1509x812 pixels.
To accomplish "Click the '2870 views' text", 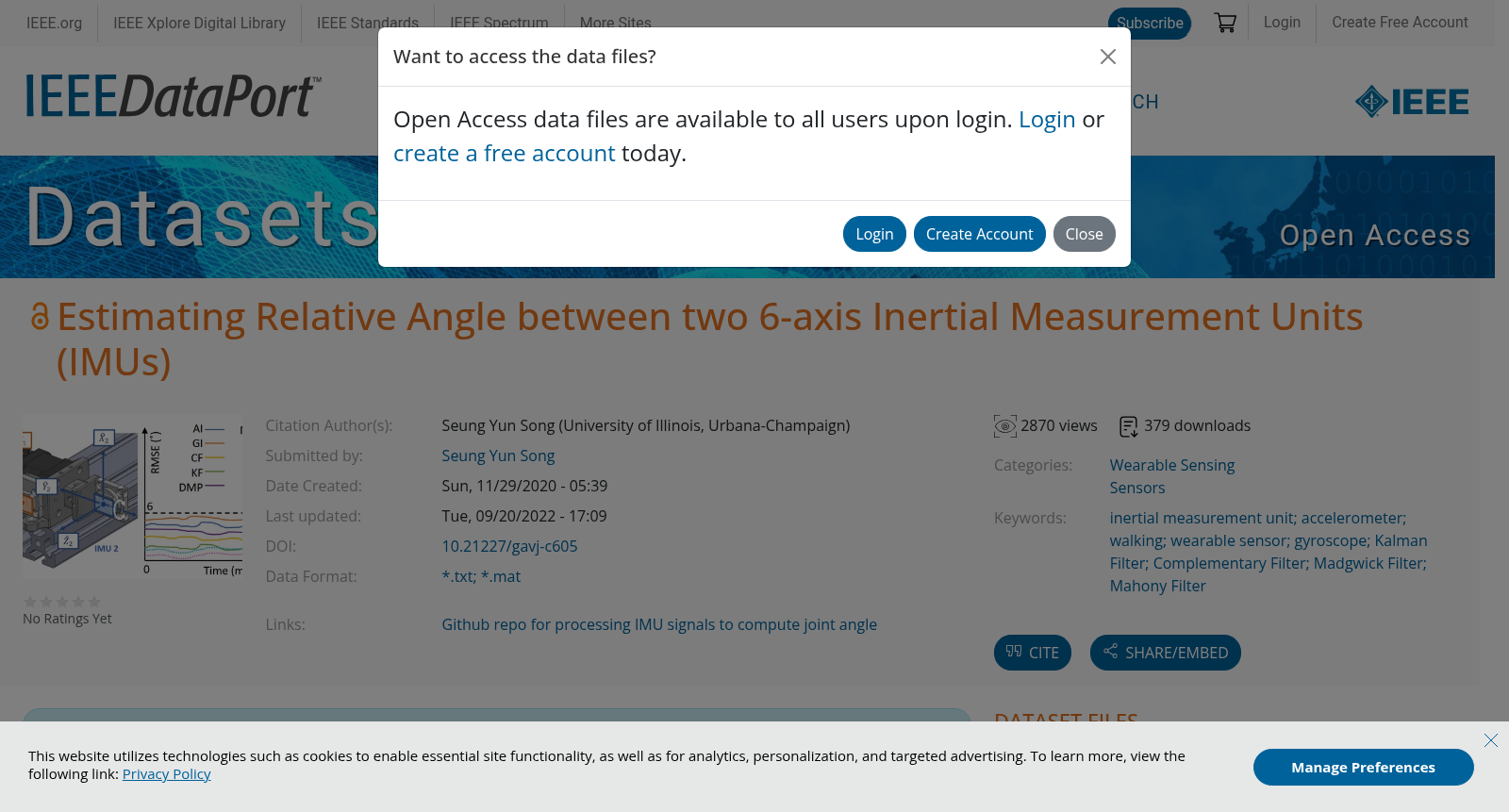I will click(1059, 425).
